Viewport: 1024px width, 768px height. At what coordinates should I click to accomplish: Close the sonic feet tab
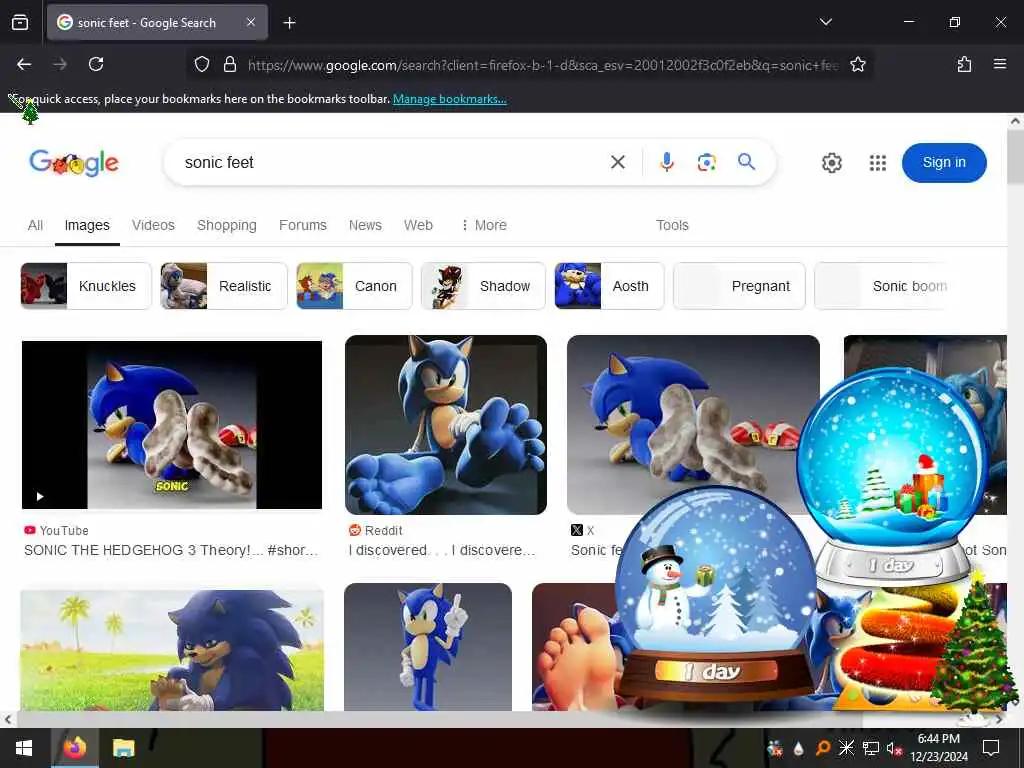click(x=251, y=22)
